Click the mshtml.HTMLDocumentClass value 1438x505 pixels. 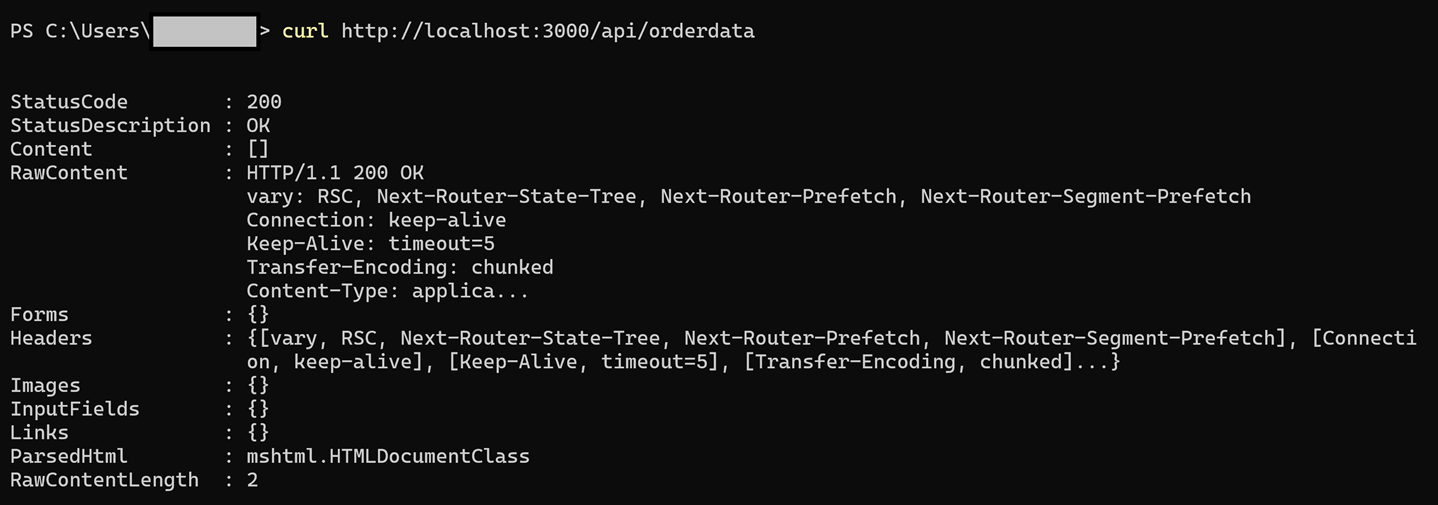pos(388,456)
